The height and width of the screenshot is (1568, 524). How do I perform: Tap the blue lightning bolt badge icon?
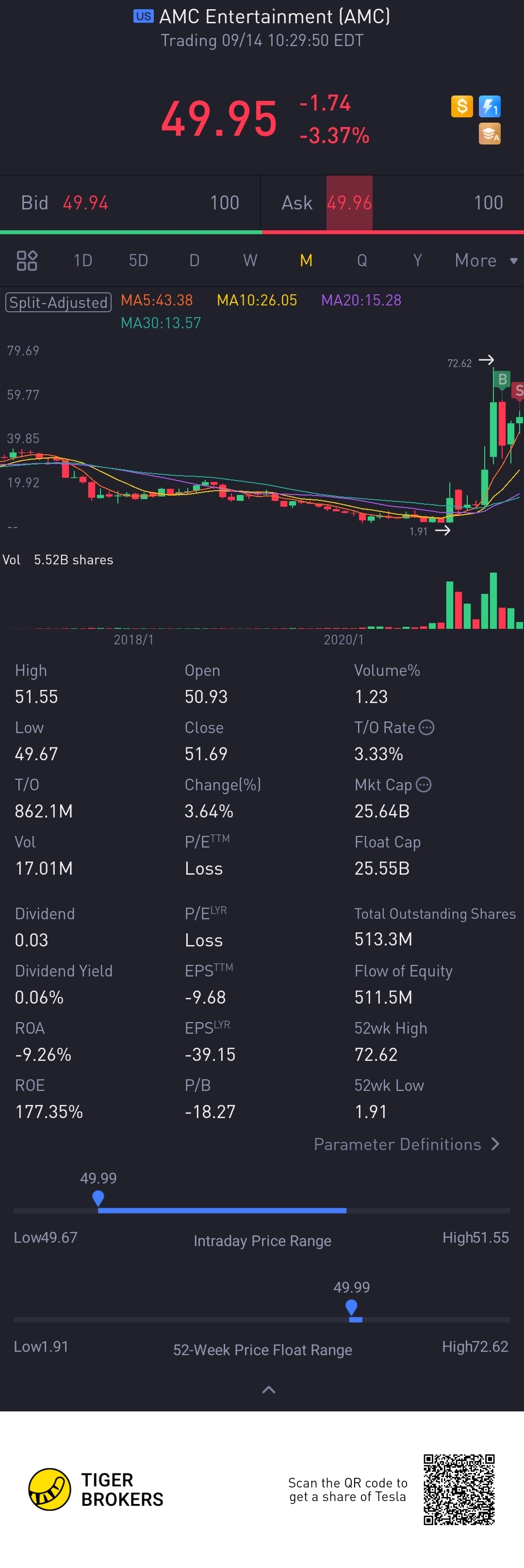point(490,107)
